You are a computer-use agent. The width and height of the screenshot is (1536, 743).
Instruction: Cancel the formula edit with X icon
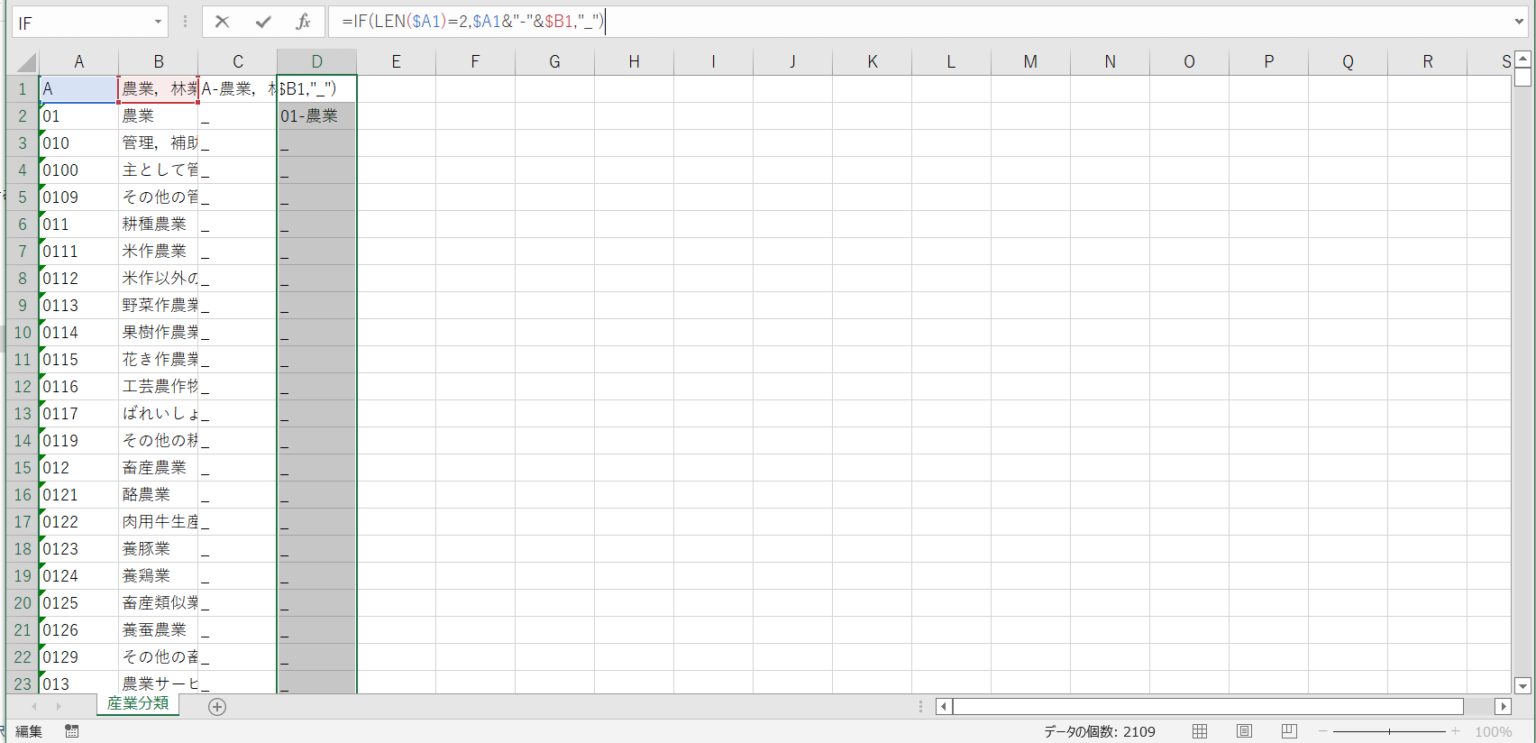point(222,21)
